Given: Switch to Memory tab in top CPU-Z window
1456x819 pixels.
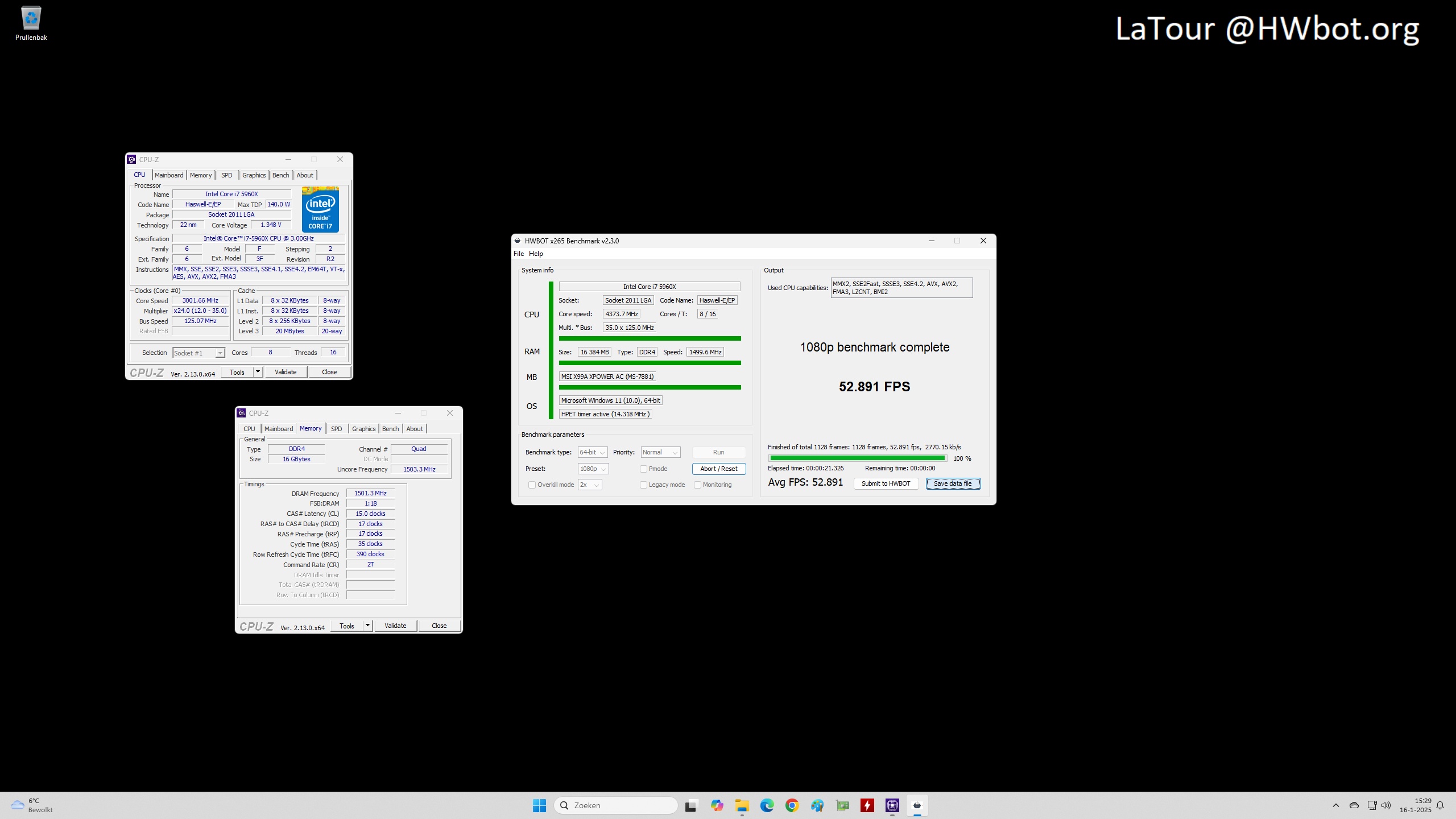Looking at the screenshot, I should tap(201, 175).
